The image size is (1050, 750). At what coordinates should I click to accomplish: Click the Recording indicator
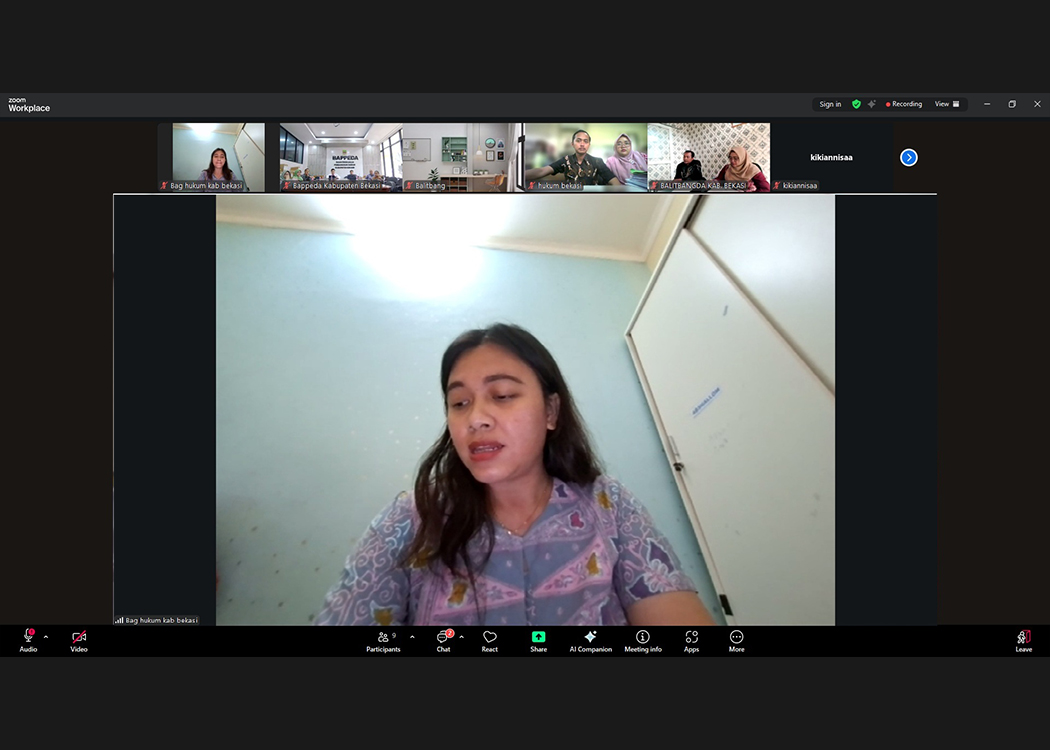(904, 104)
